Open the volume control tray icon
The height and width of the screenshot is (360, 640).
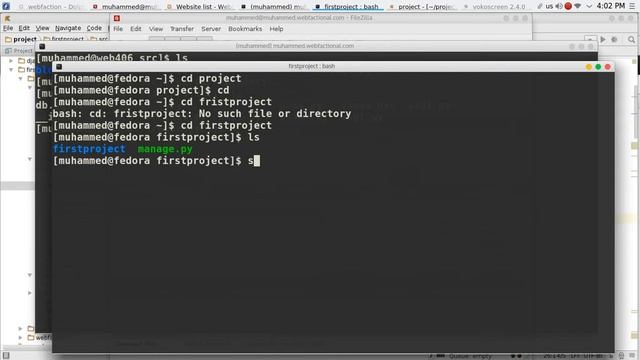pos(559,6)
